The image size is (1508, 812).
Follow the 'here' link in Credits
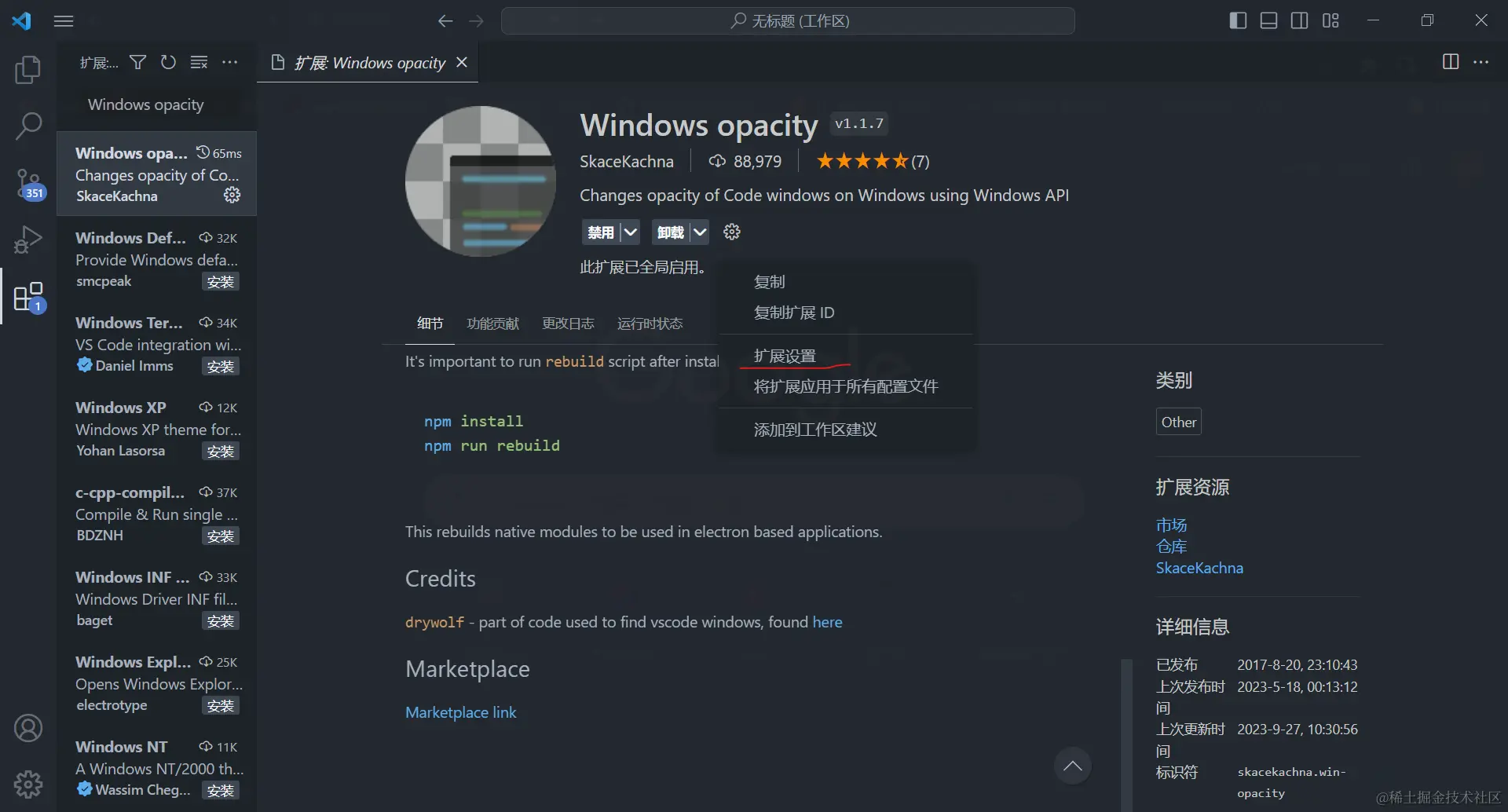coord(827,622)
